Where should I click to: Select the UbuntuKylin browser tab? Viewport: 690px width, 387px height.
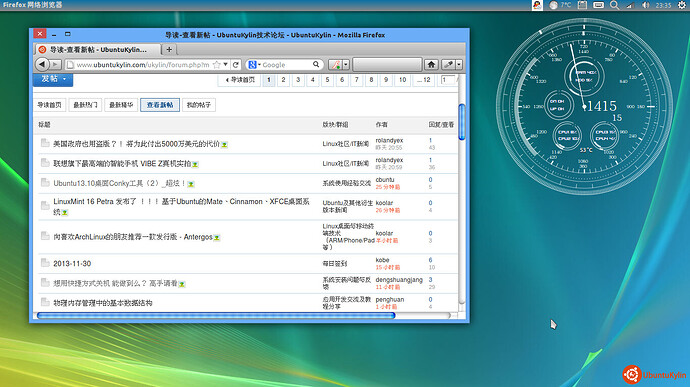click(x=98, y=49)
